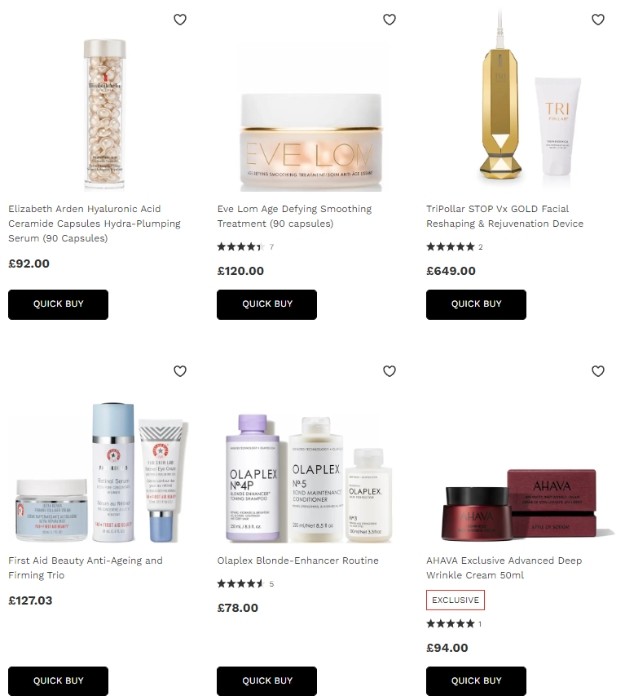Open Olaplex Blonde-Enhancer Routine title link

[298, 561]
